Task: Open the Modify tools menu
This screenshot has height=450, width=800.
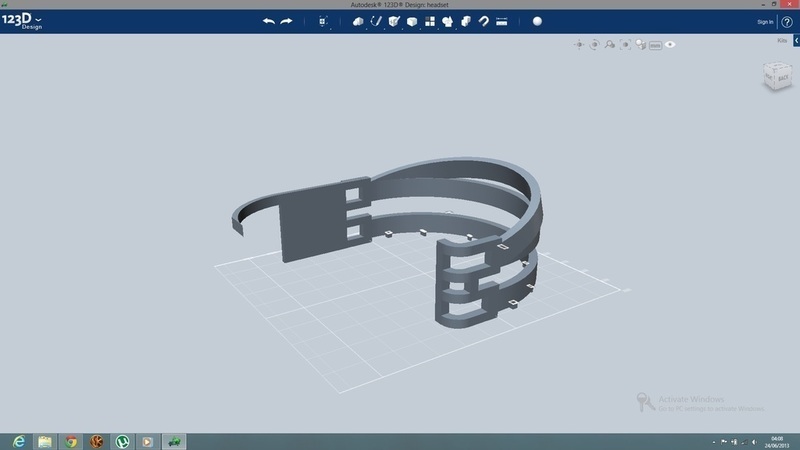Action: pos(412,21)
